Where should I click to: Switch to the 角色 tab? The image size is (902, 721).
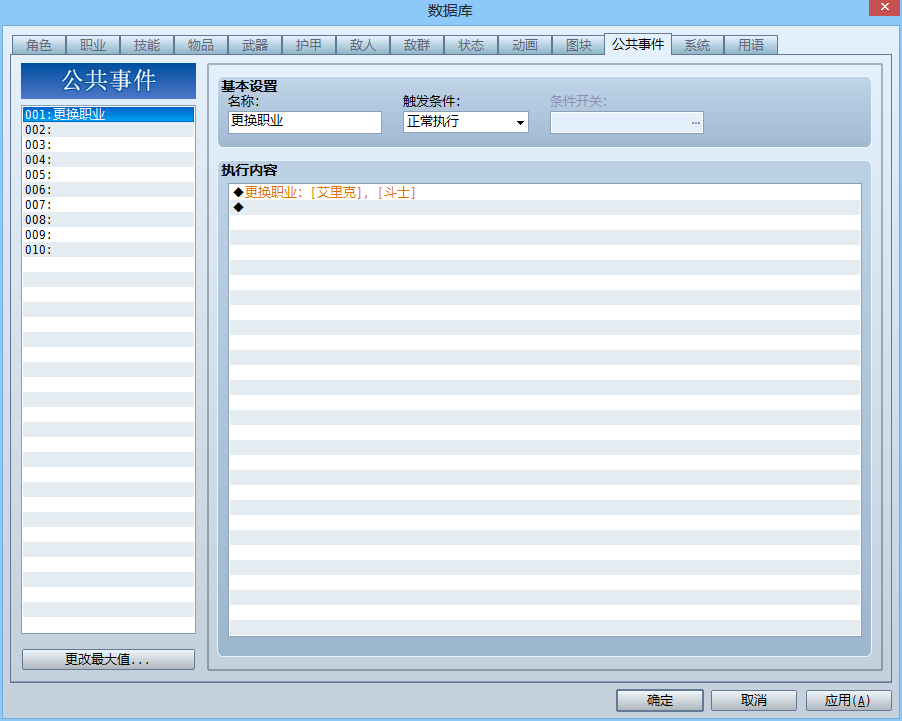pyautogui.click(x=39, y=45)
